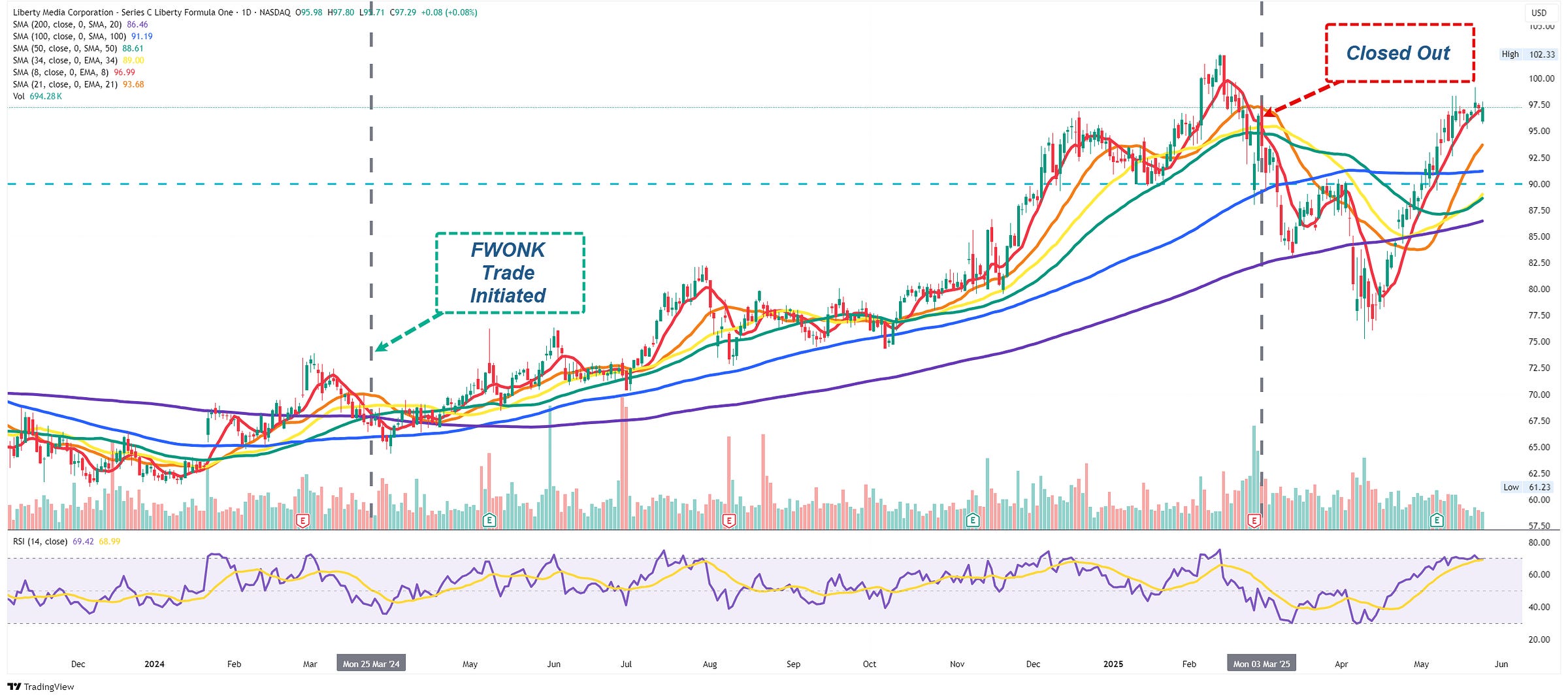Viewport: 1568px width, 699px height.
Task: Click the 90.00 price axis label
Action: coord(1539,184)
